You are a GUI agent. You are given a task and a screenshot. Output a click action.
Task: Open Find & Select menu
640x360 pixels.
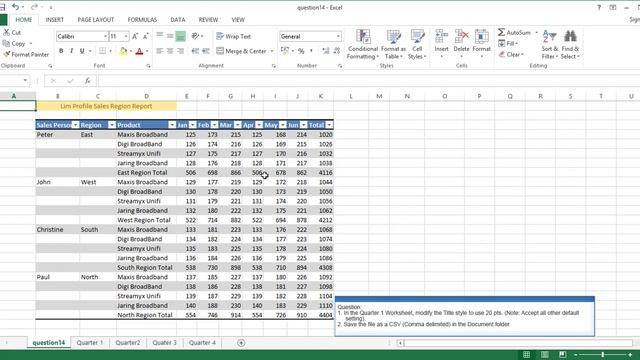570,44
